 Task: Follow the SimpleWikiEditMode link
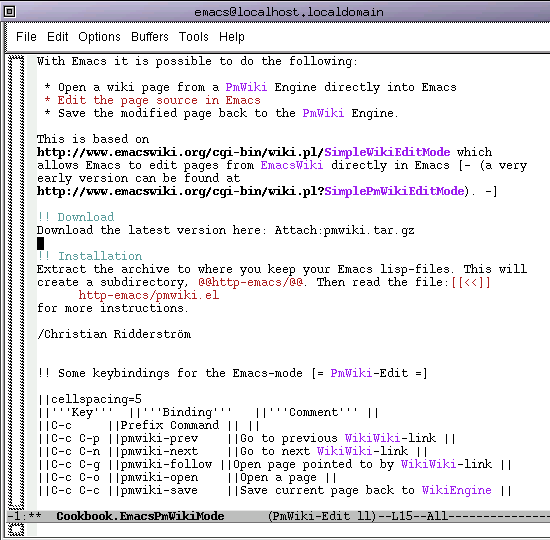[387, 152]
